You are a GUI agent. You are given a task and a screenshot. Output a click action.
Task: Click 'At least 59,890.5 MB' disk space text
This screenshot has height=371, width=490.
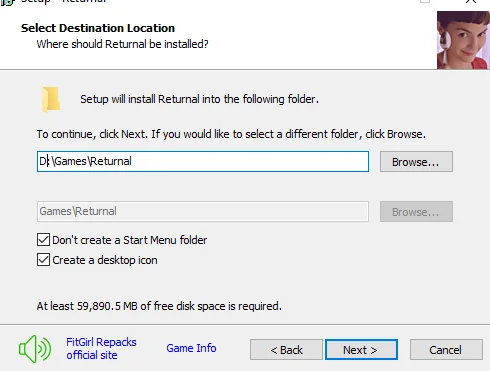(x=159, y=306)
